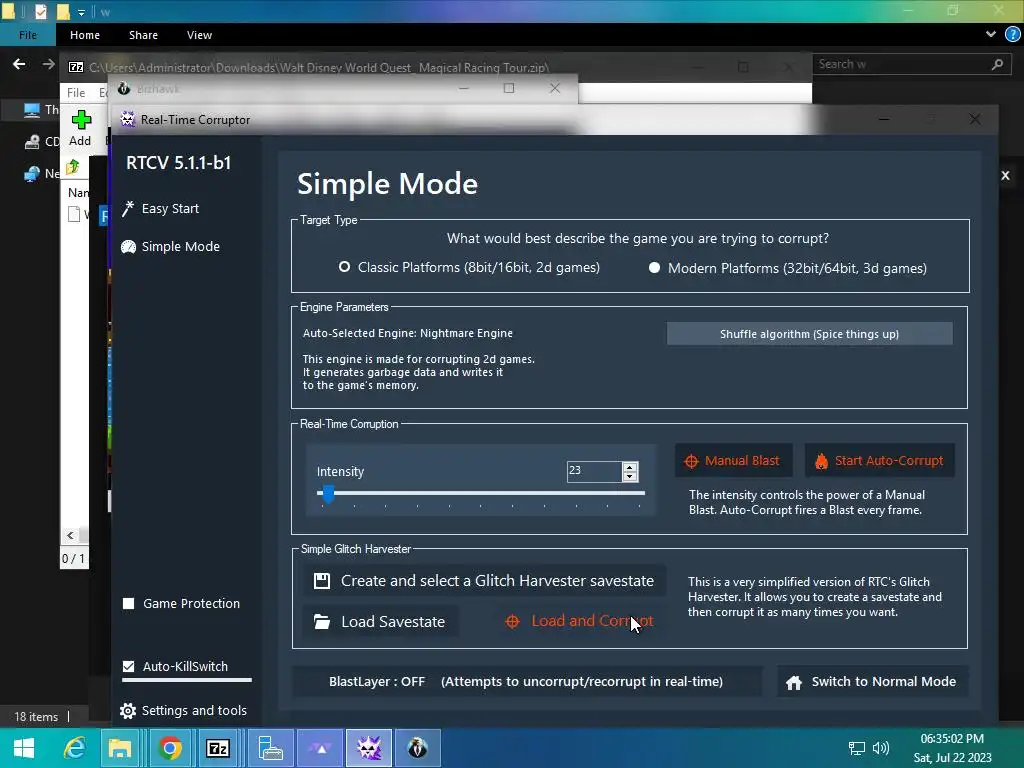The image size is (1024, 768).
Task: Enable Game Protection checkbox
Action: (129, 603)
